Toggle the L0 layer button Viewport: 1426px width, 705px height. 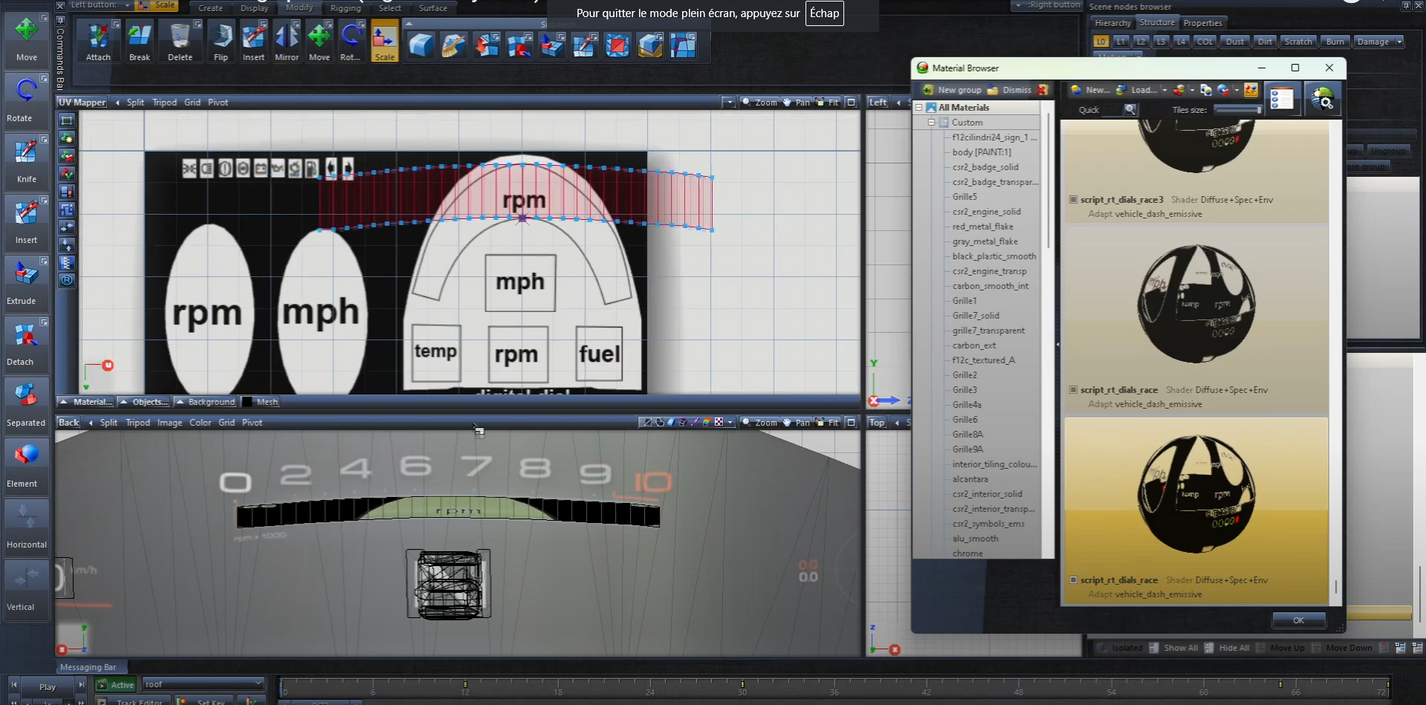tap(1102, 41)
